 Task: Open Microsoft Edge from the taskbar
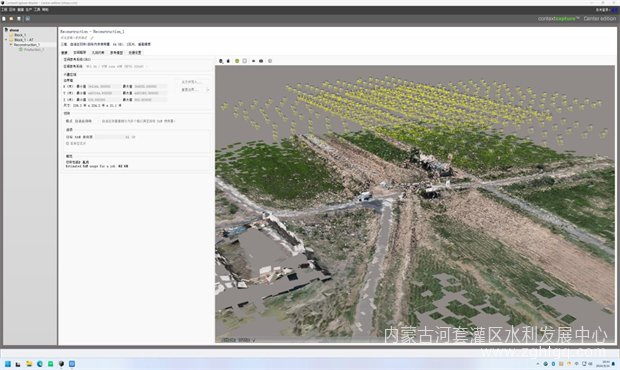pyautogui.click(x=40, y=364)
